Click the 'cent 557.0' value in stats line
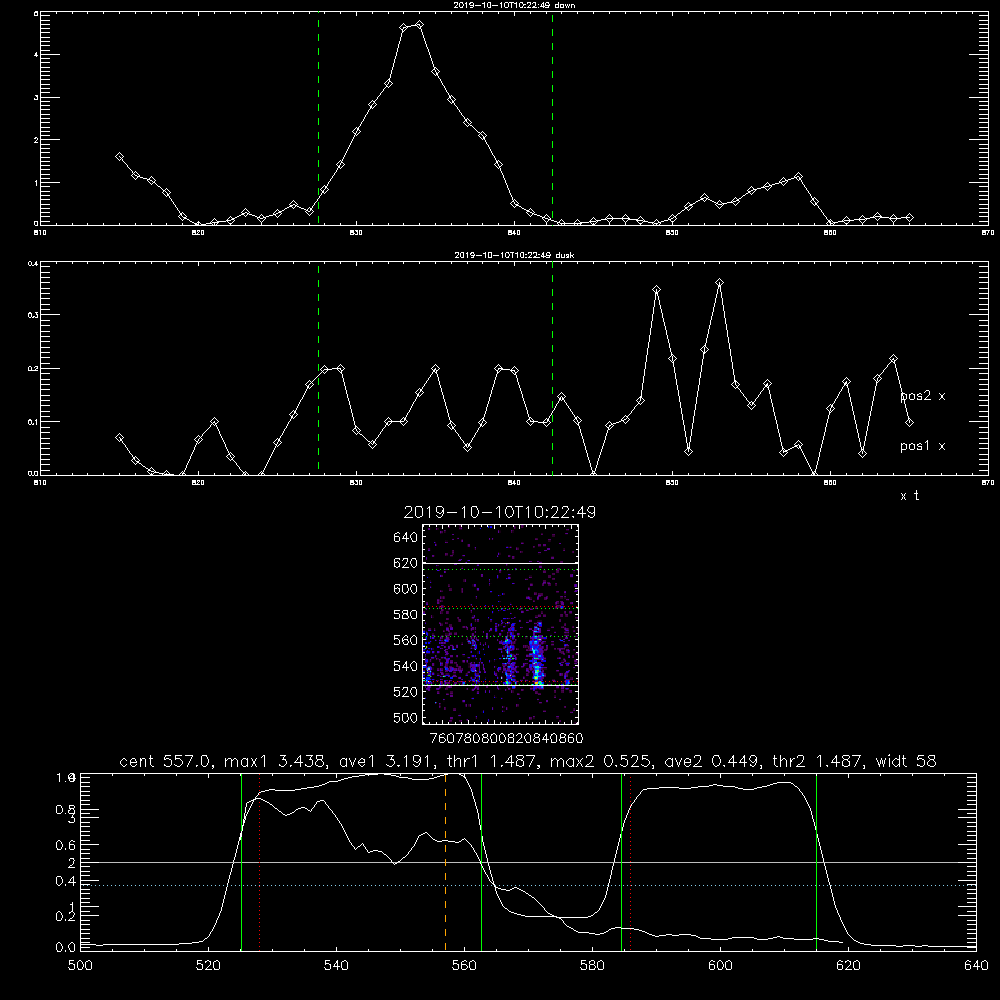 [167, 761]
